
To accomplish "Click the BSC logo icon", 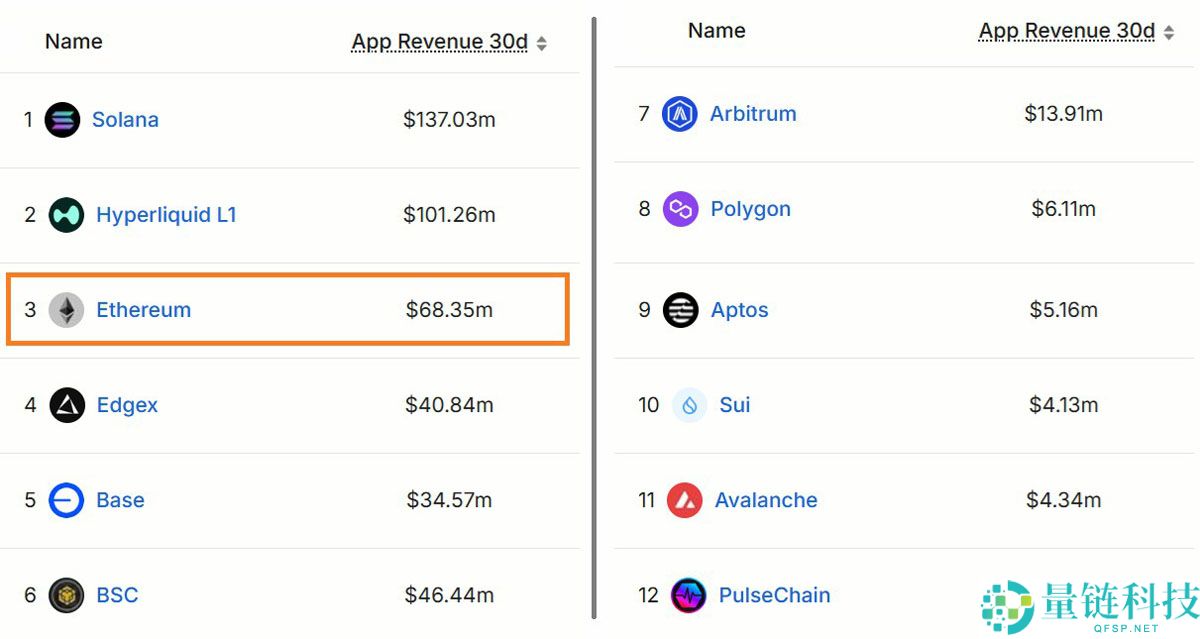I will (67, 595).
